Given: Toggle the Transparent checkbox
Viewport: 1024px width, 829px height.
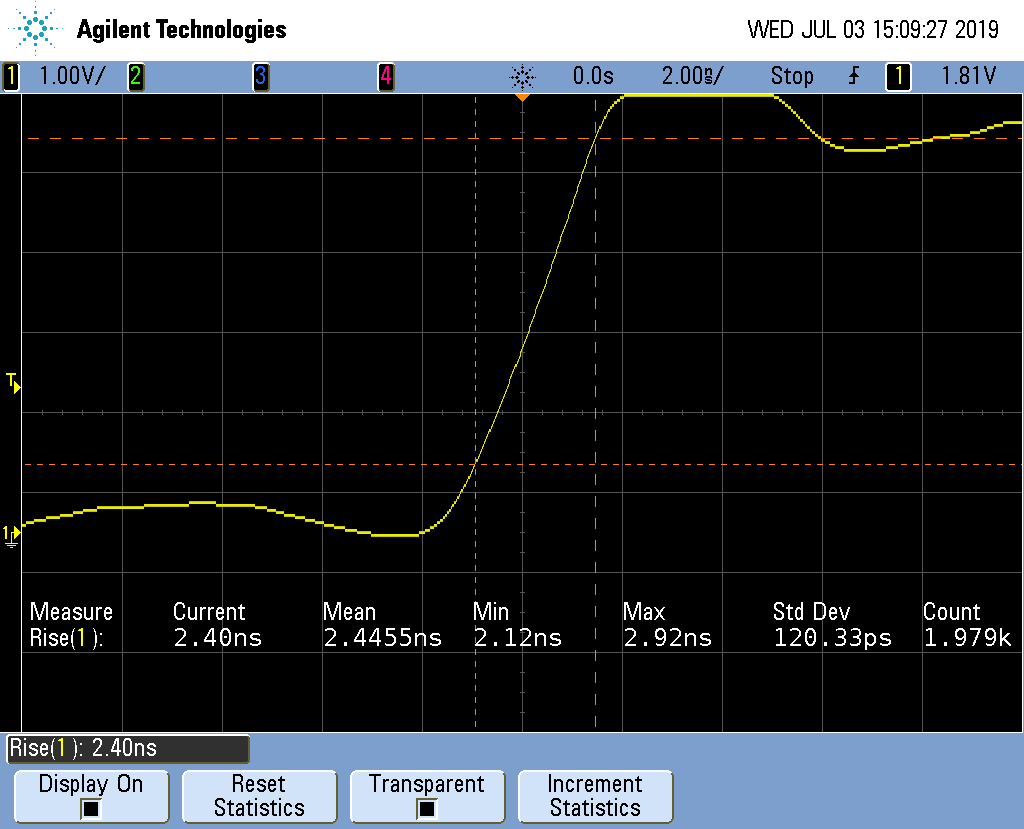Looking at the screenshot, I should (426, 808).
